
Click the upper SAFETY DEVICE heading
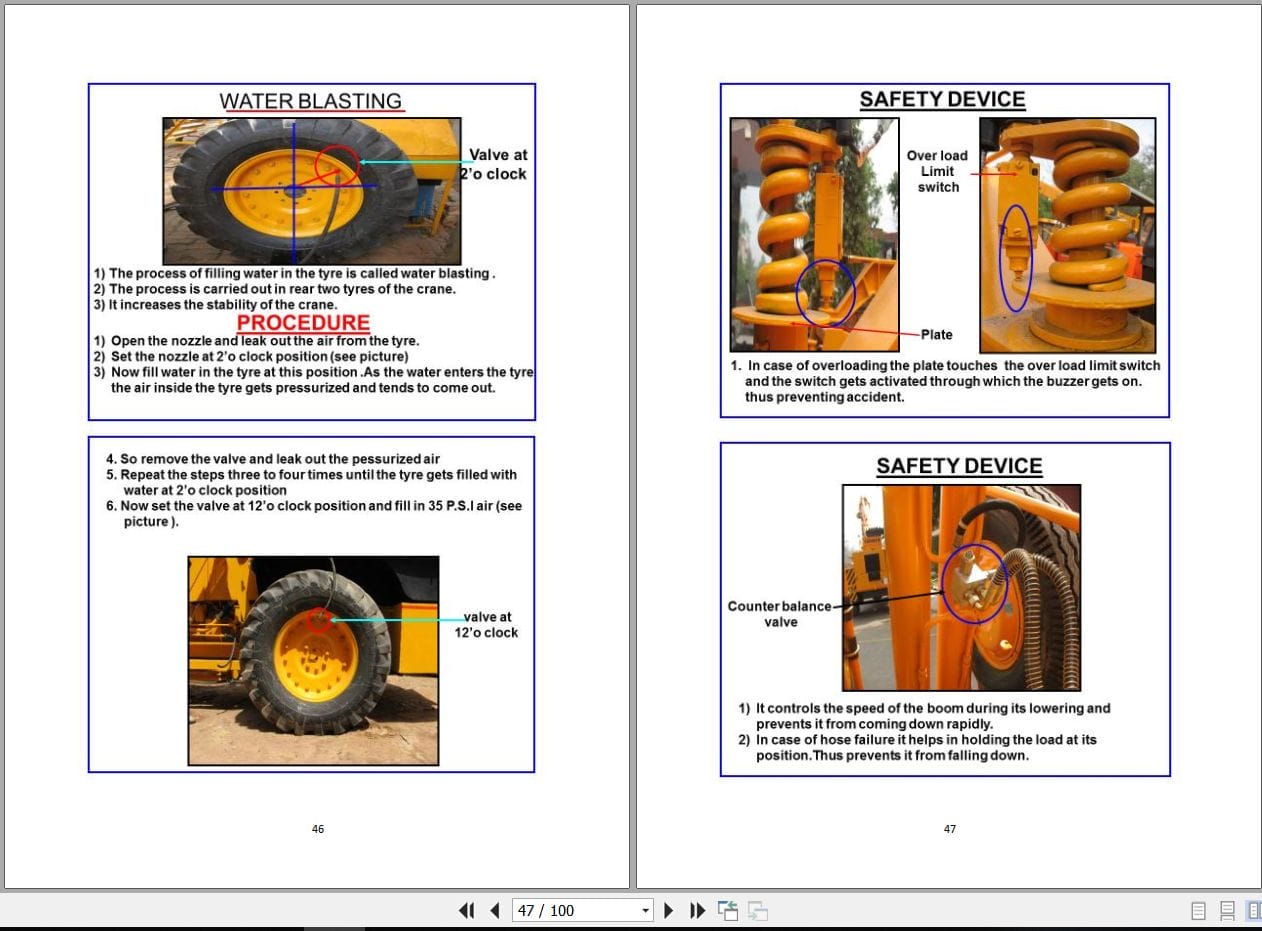pyautogui.click(x=943, y=99)
